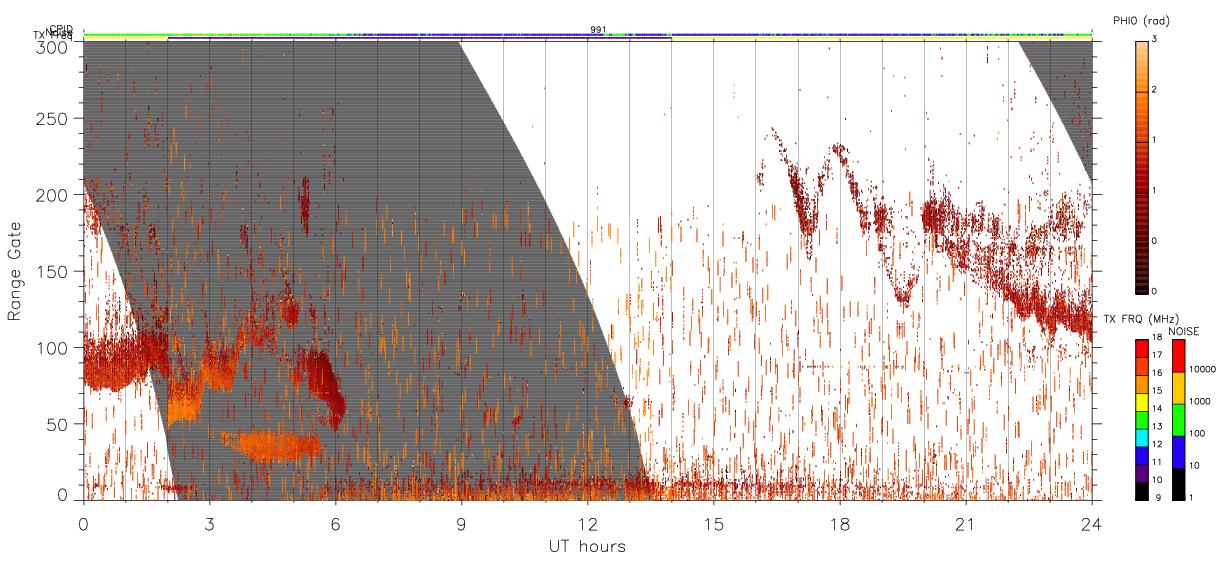Click NOISE legend label 10000
Screen dimensions: 1228x567
pos(1202,369)
